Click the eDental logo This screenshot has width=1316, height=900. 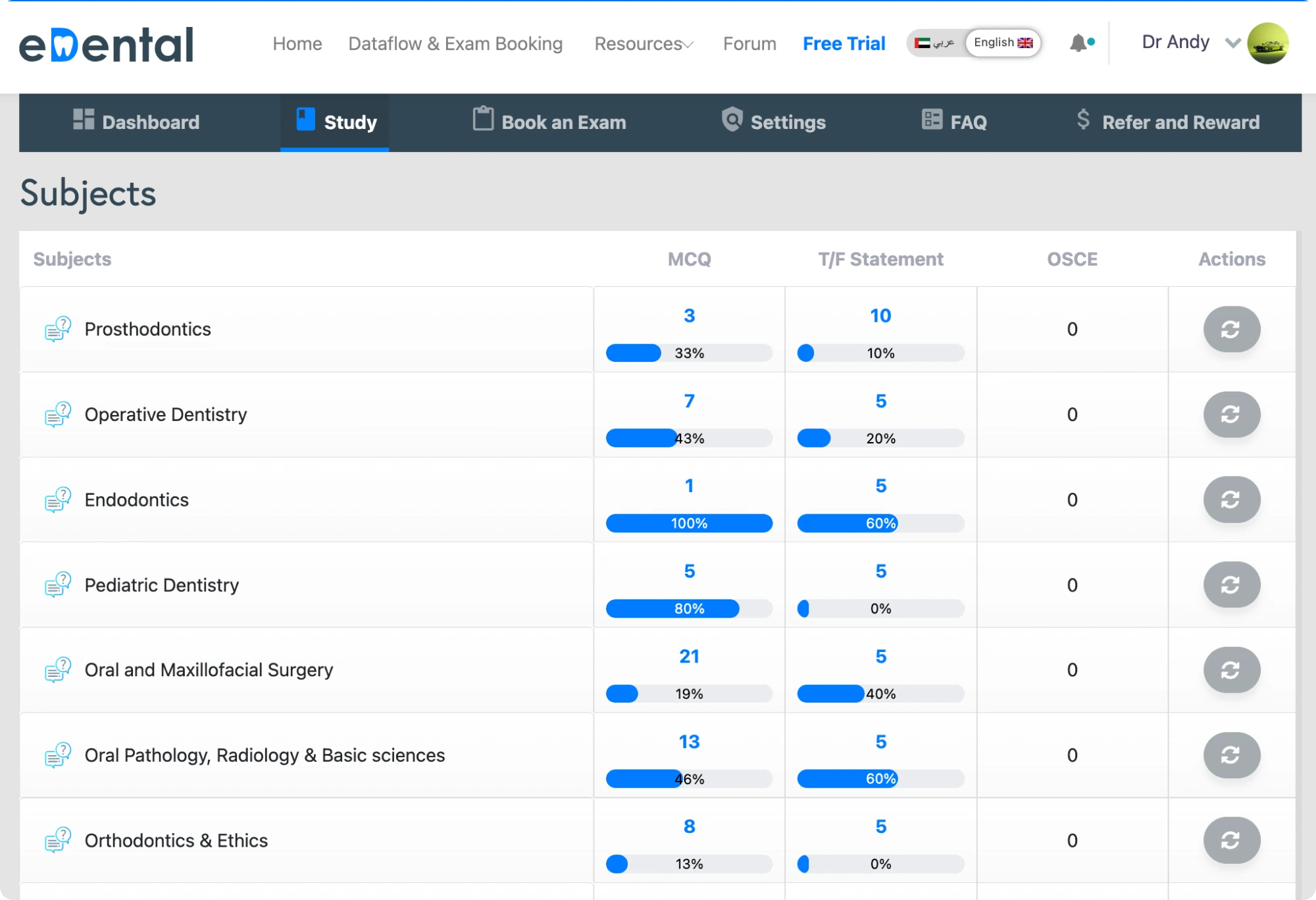(x=106, y=44)
